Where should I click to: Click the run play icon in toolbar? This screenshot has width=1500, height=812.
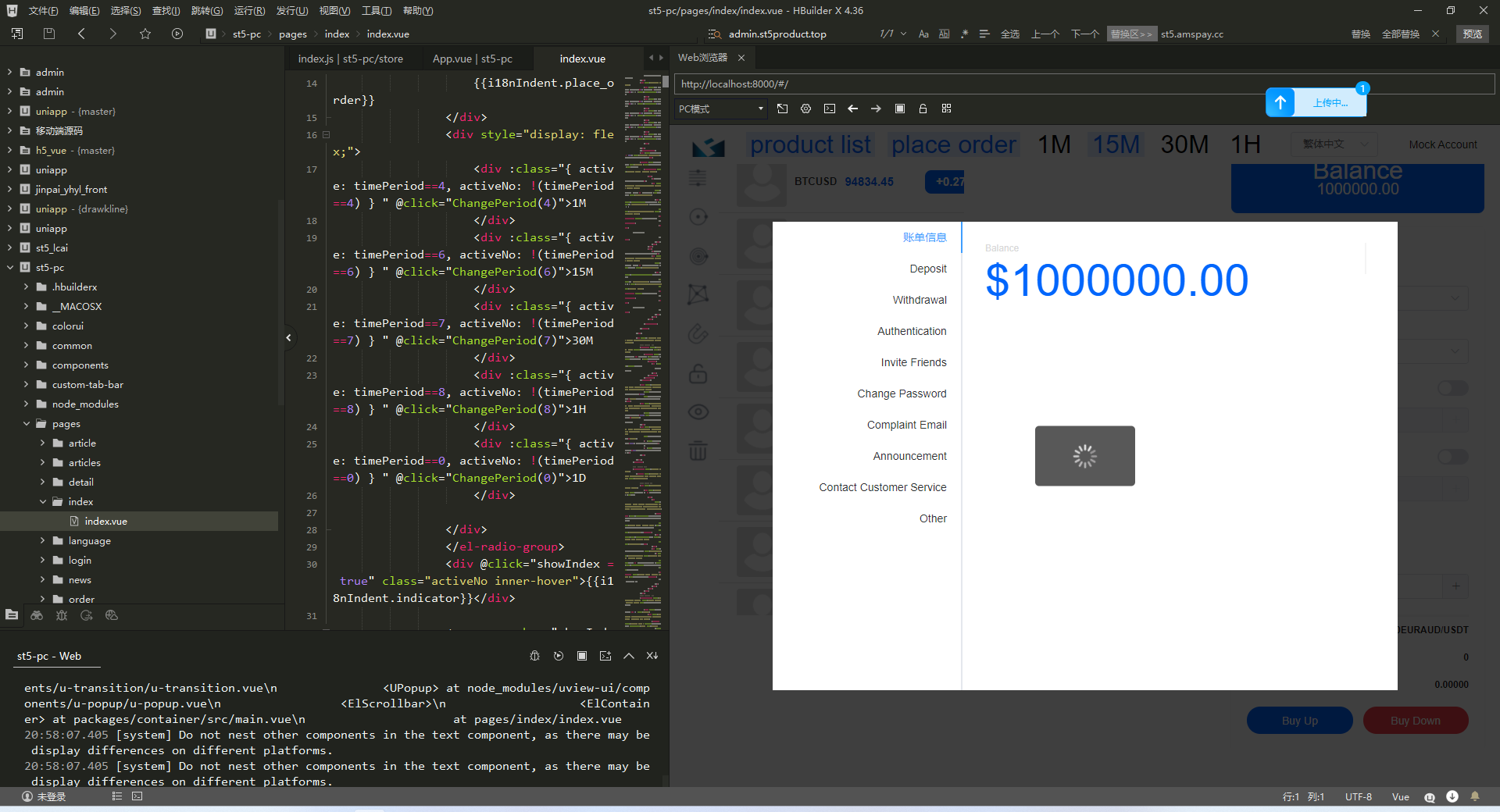177,34
